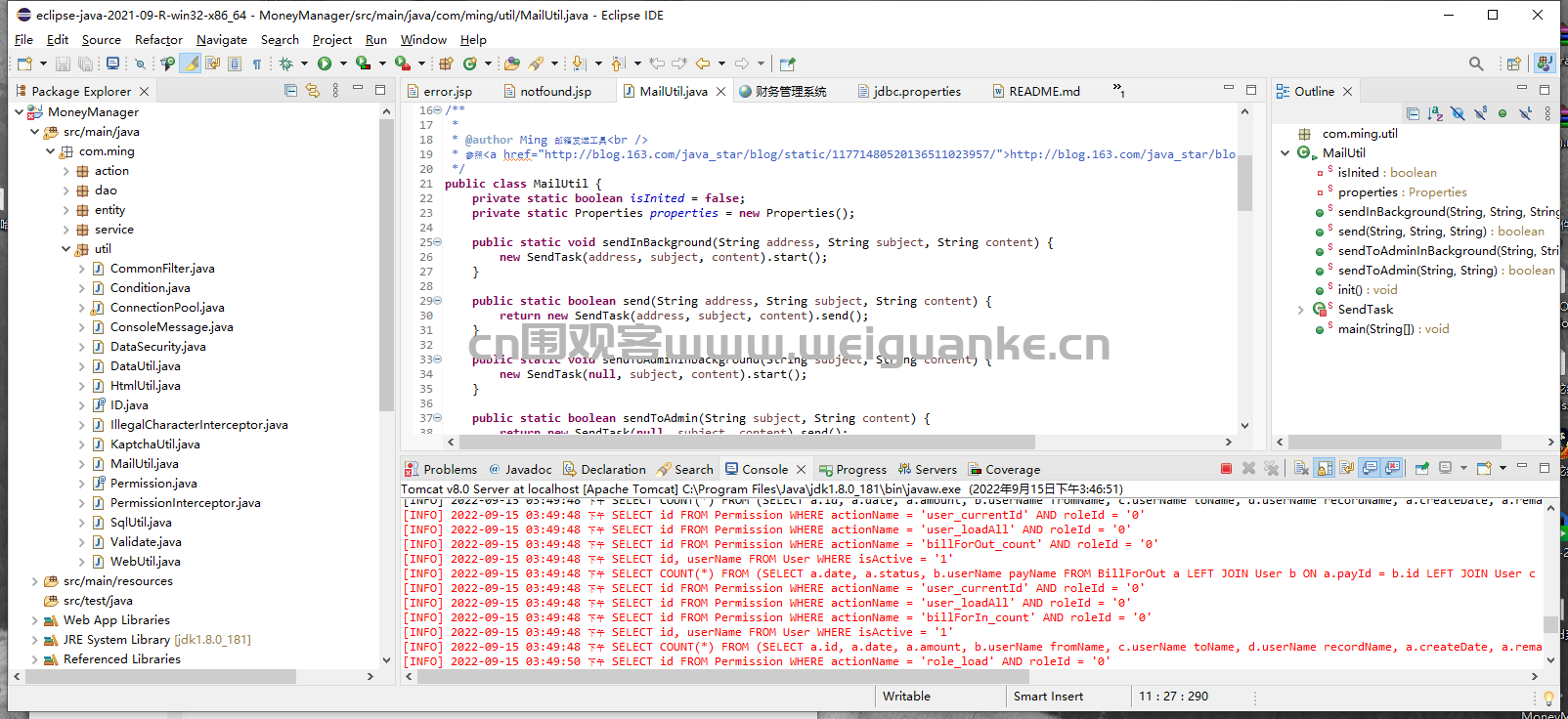Viewport: 1568px width, 719px height.
Task: Expand the src/main/resources folder
Action: click(35, 581)
